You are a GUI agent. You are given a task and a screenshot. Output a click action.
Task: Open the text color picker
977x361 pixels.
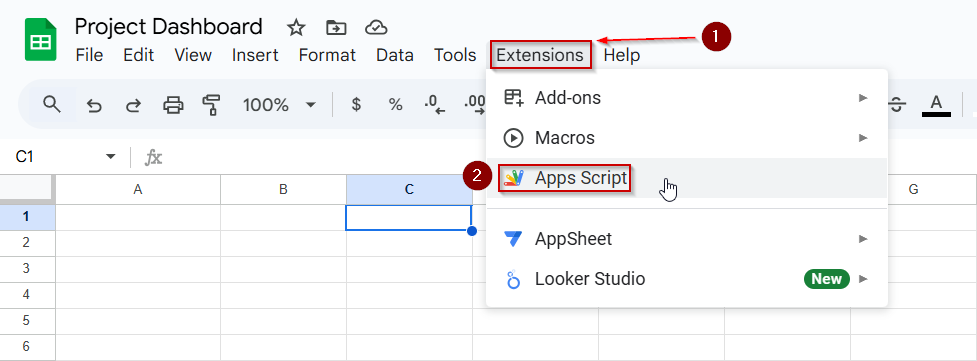pos(936,105)
